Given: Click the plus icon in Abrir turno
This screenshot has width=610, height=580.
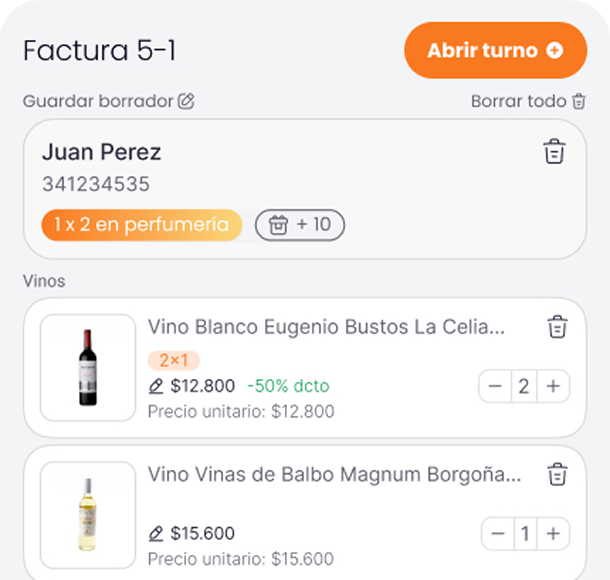Looking at the screenshot, I should tap(554, 50).
